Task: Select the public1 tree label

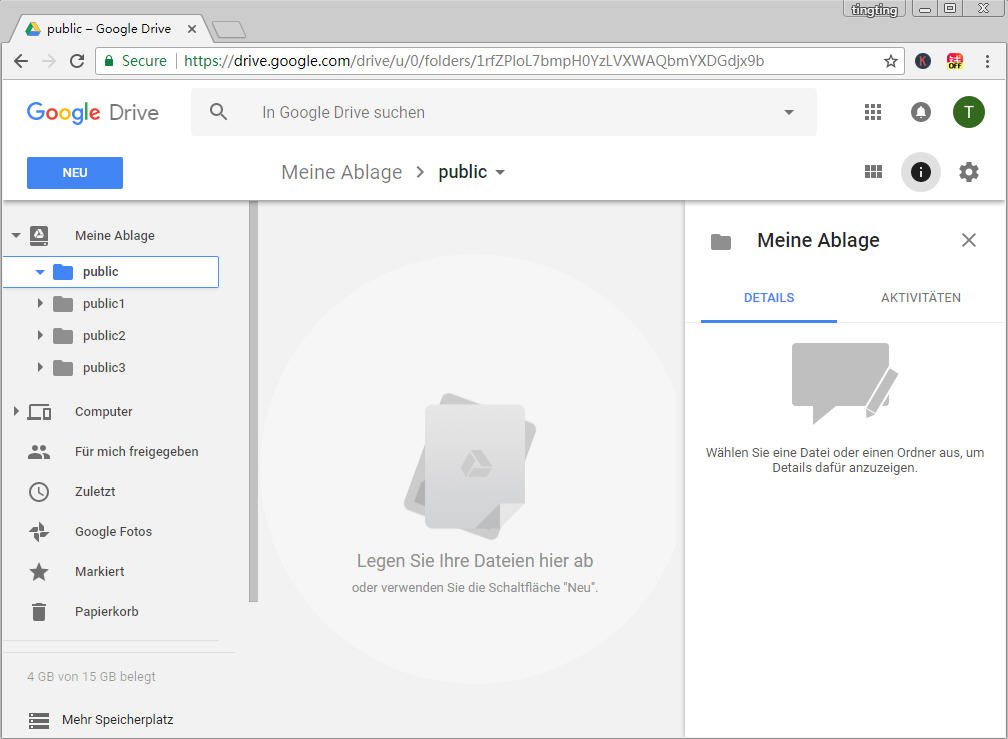Action: click(104, 303)
